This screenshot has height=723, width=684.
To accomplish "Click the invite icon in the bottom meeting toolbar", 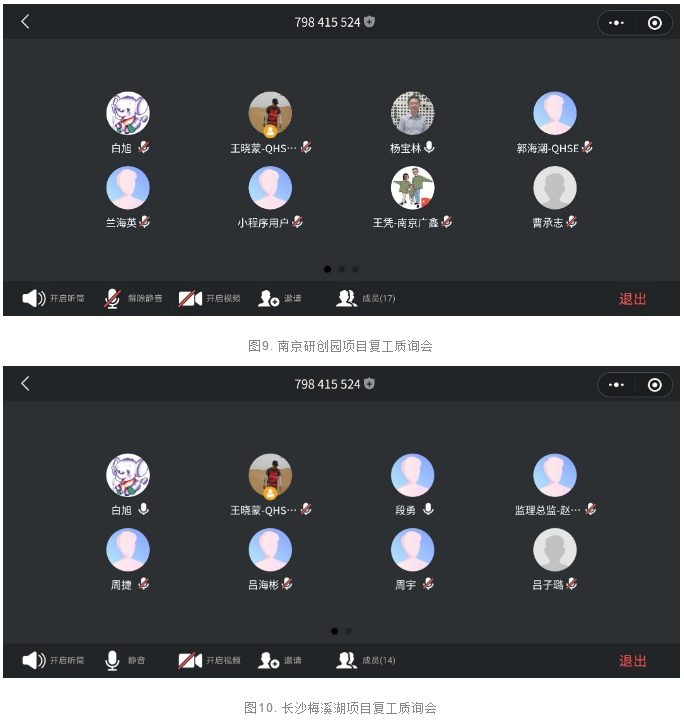I will [268, 660].
